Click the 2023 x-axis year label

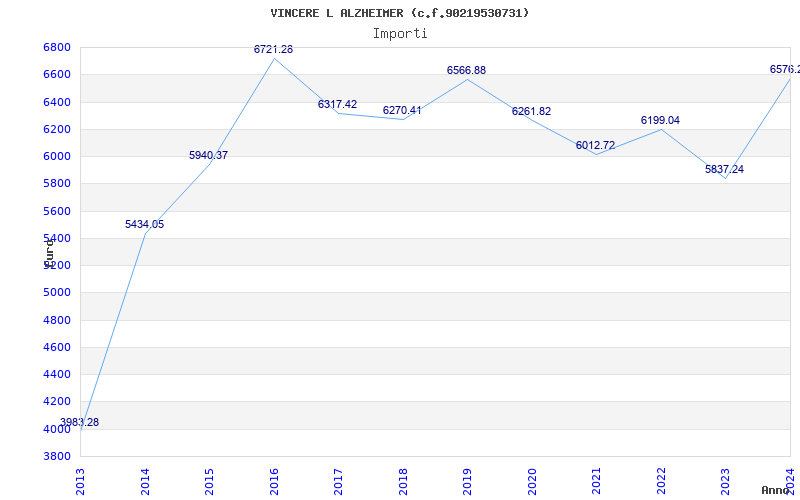[726, 482]
